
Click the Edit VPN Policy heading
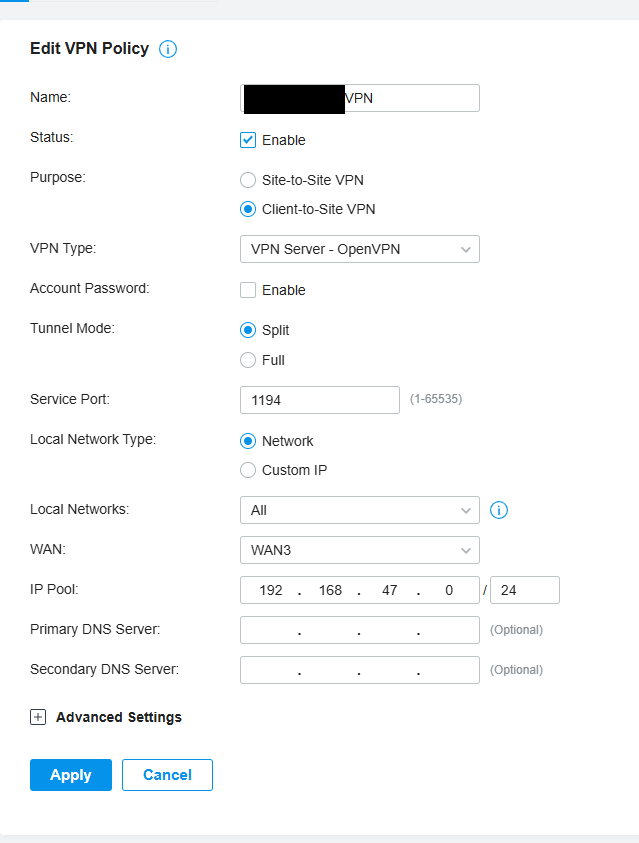click(89, 49)
